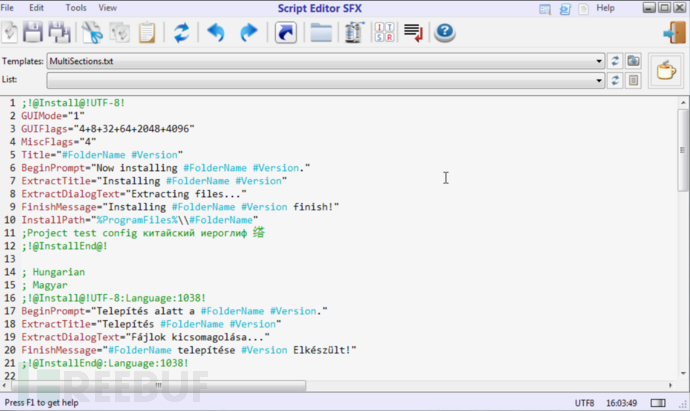Click the shortcut arrow icon
The width and height of the screenshot is (690, 411).
[x=286, y=33]
